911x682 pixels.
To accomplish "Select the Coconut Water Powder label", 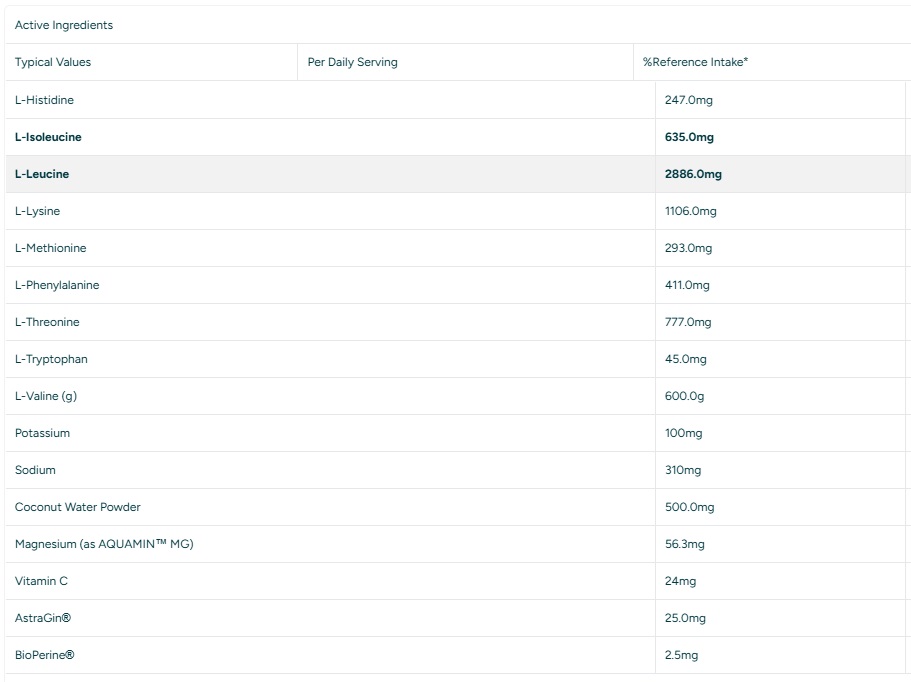I will pos(78,507).
